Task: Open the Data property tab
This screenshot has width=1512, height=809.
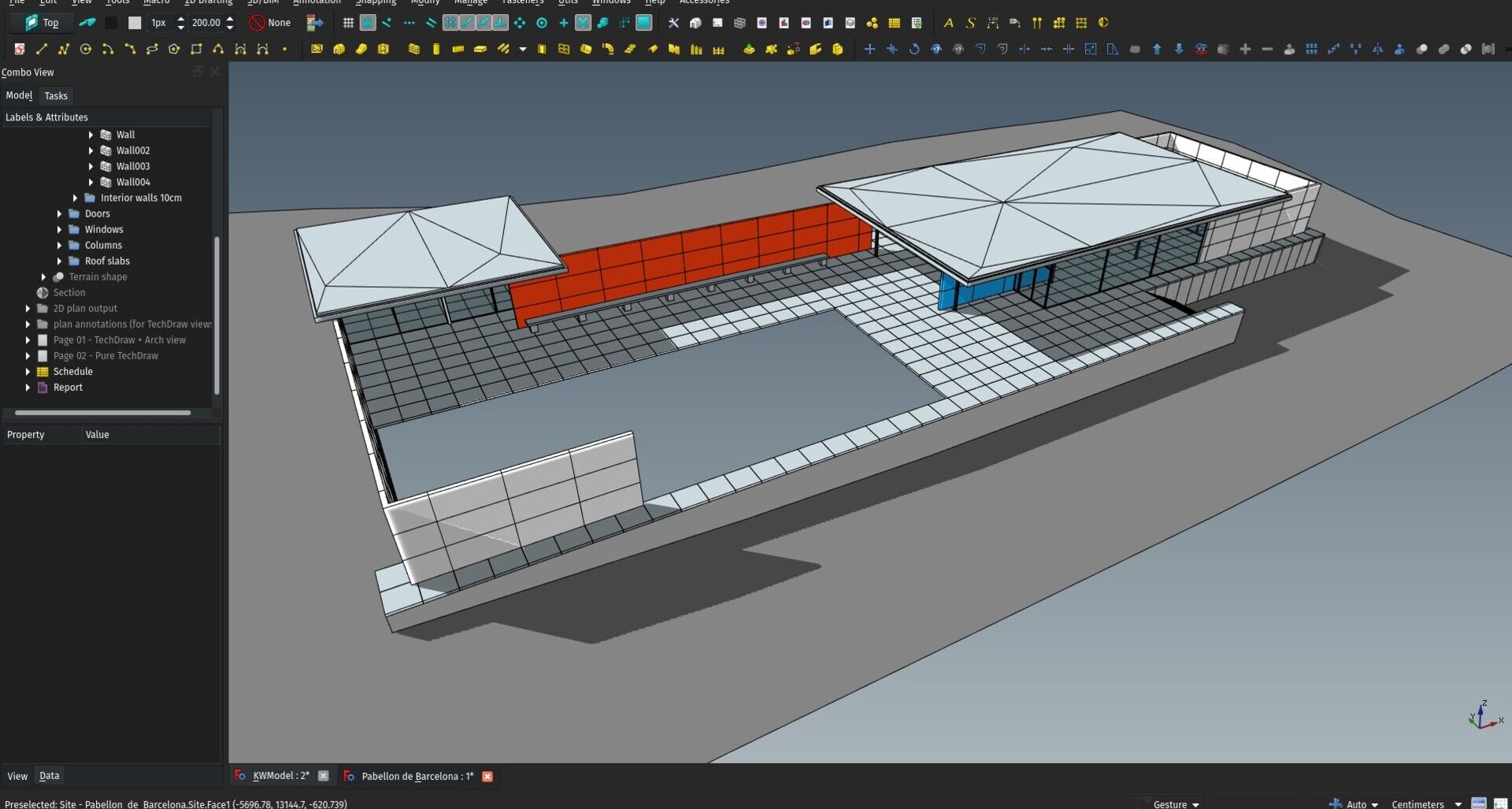Action: [x=49, y=776]
